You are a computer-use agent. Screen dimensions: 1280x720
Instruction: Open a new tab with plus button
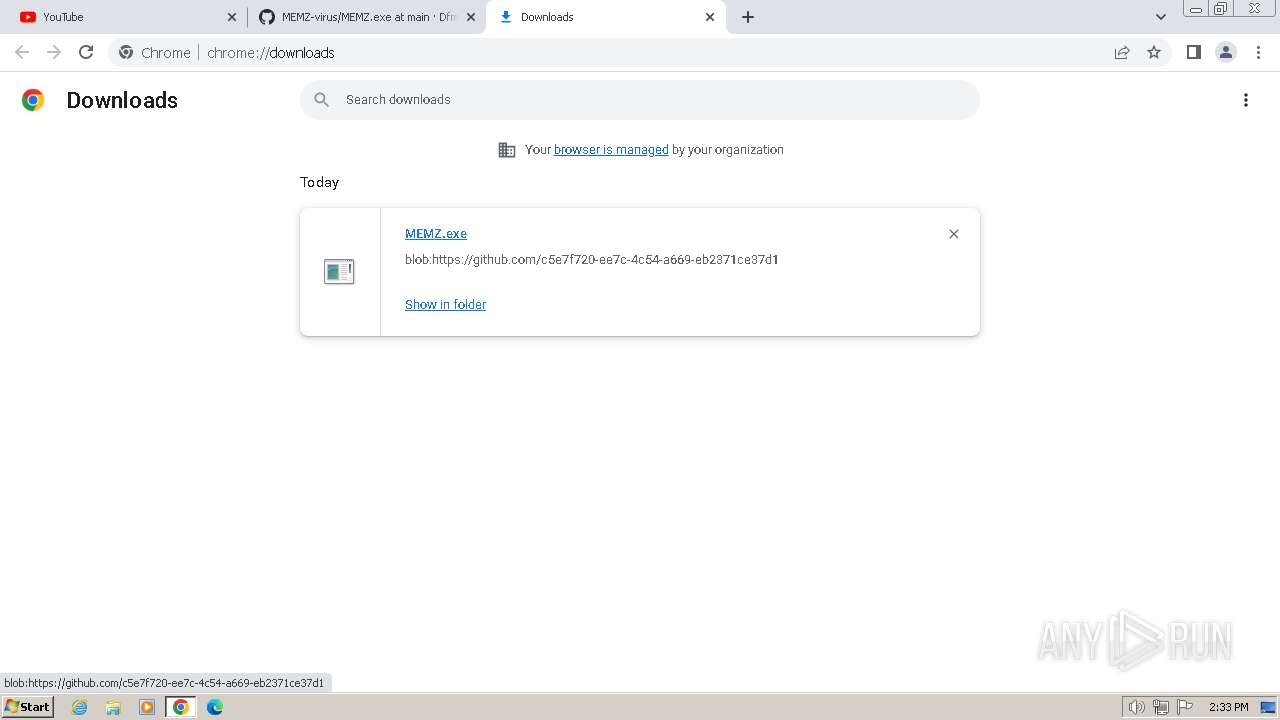coord(748,17)
